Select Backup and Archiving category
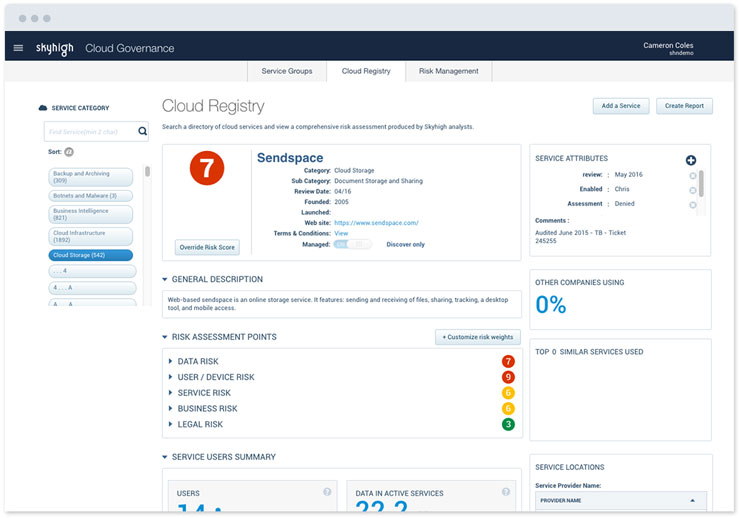Screen dimensions: 740x518 [x=91, y=177]
